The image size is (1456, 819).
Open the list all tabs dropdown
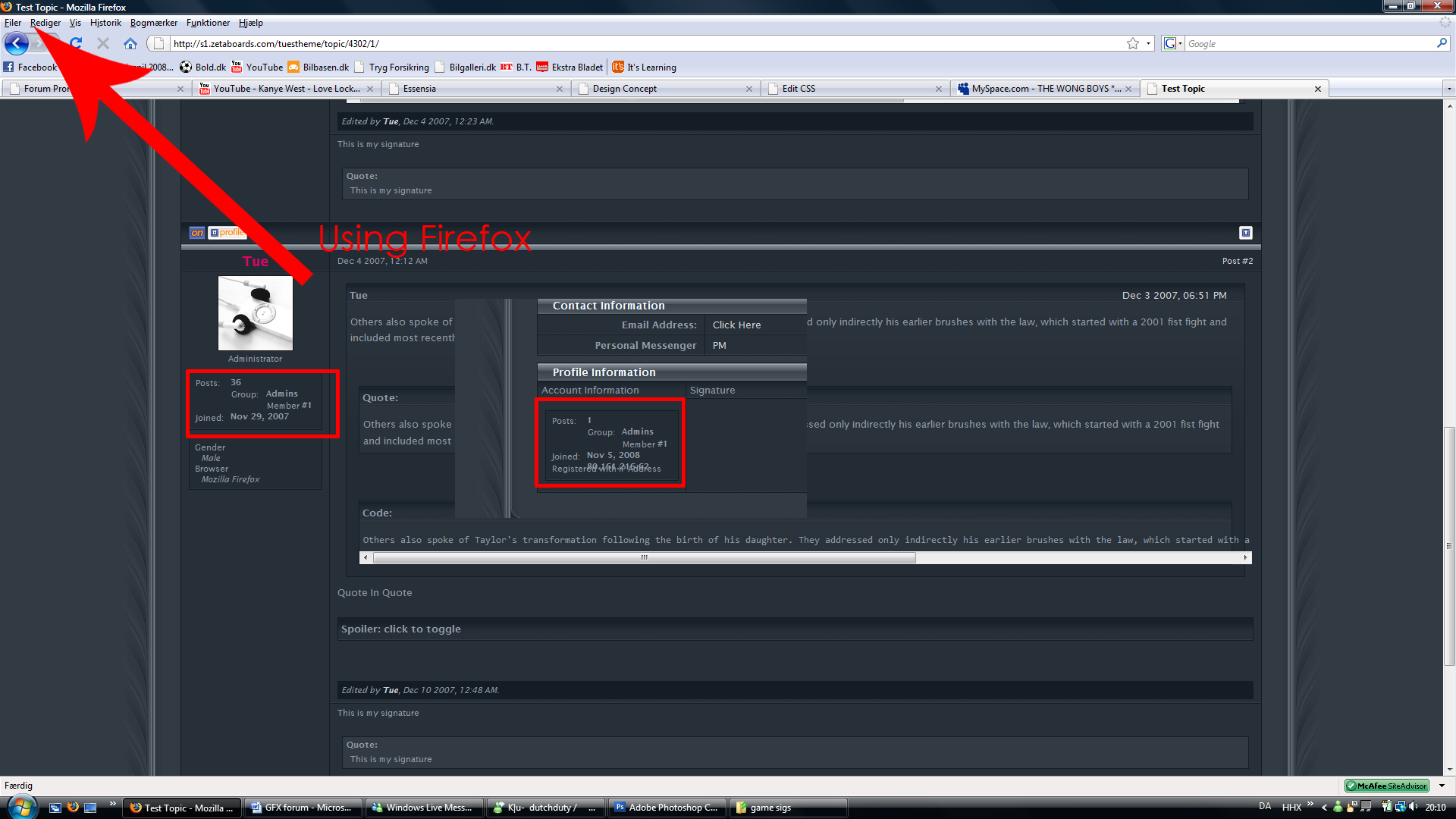click(1448, 89)
